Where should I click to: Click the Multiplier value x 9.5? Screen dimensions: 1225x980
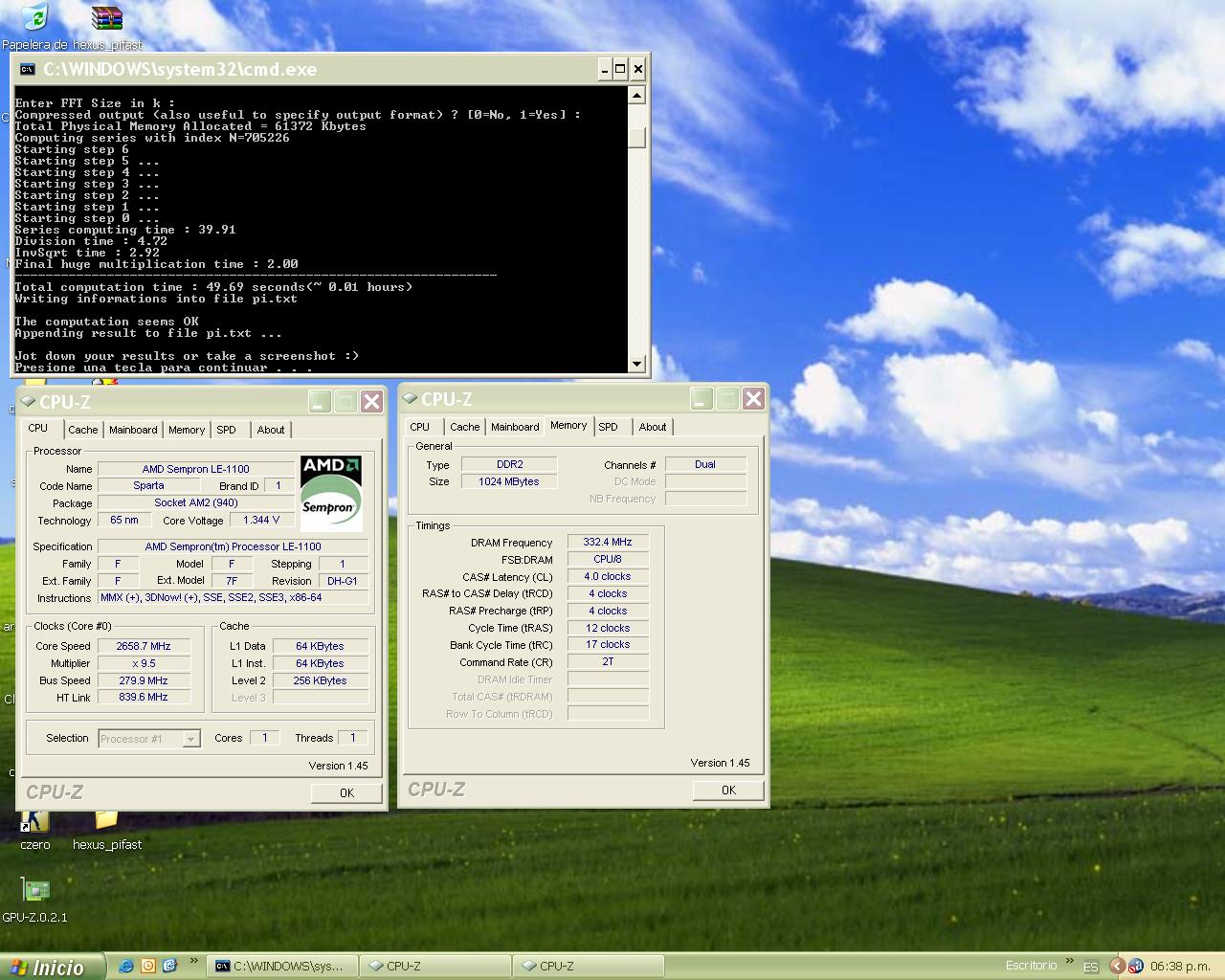click(x=144, y=663)
